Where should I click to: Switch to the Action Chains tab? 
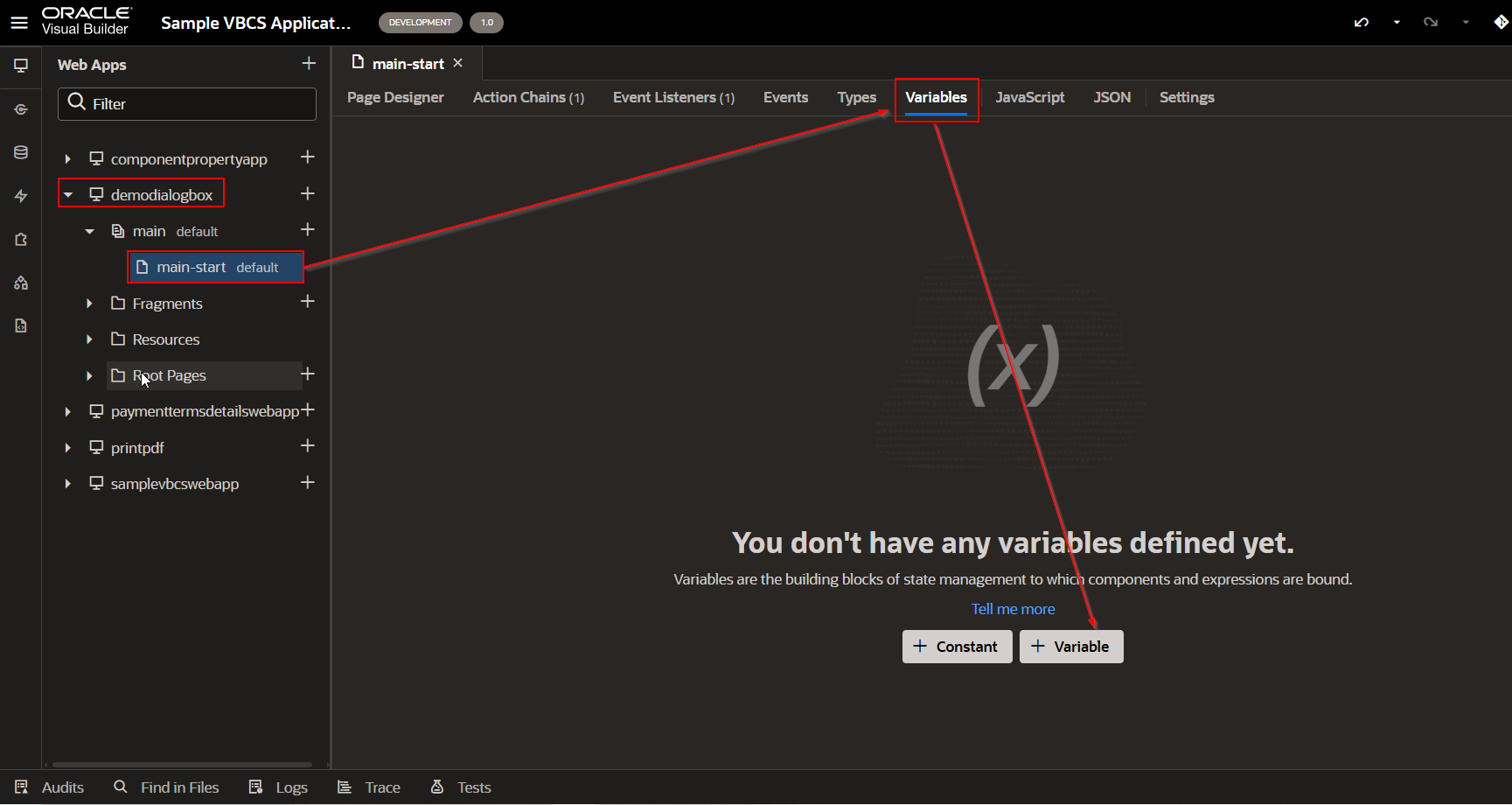pos(528,97)
